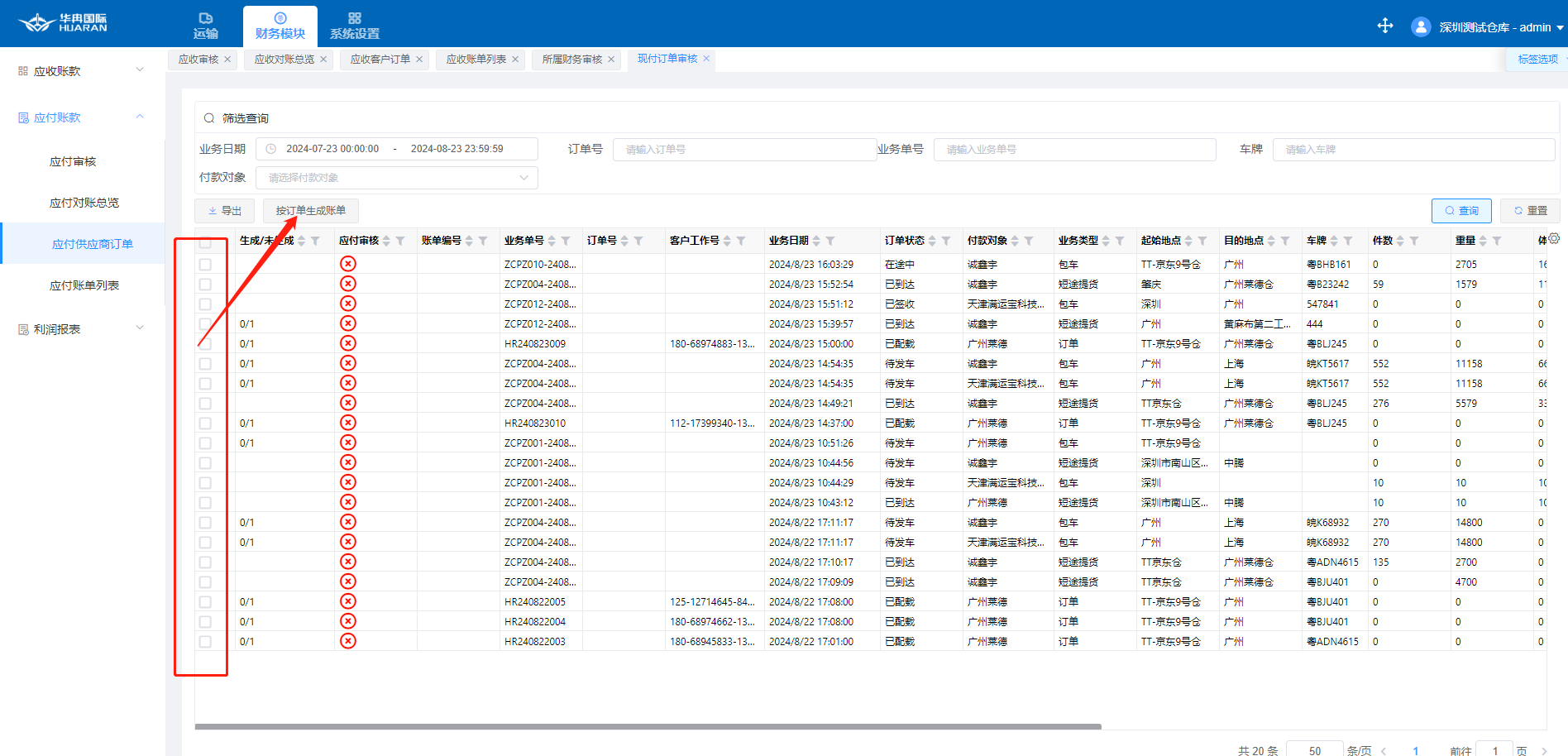Expand the 应收账款 sidebar menu

[x=81, y=71]
